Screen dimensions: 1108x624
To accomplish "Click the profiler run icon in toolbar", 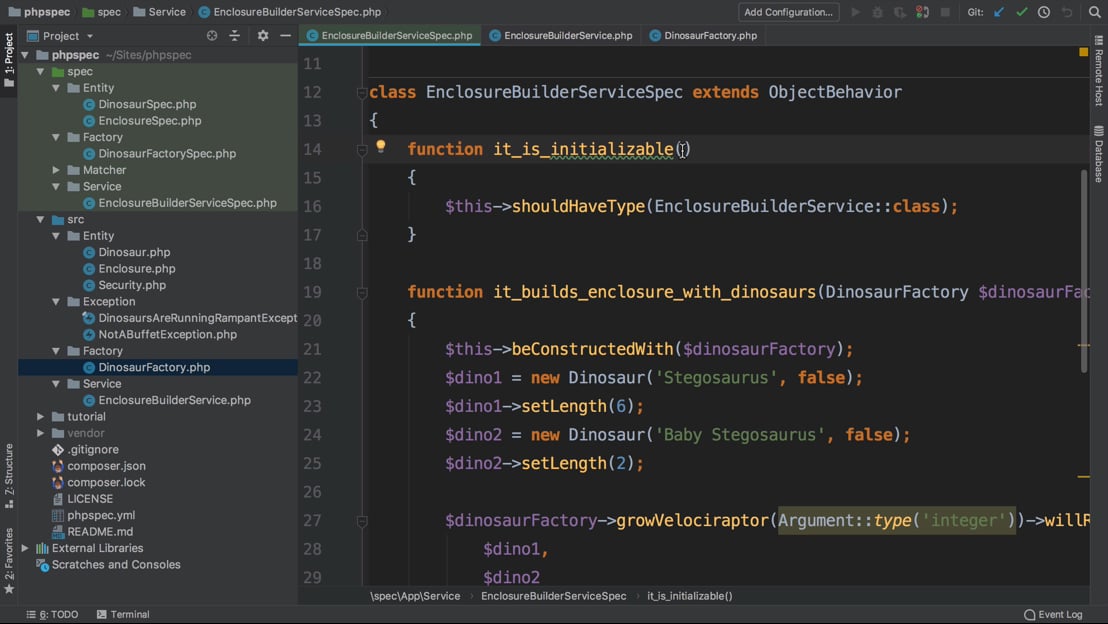I will pos(922,12).
